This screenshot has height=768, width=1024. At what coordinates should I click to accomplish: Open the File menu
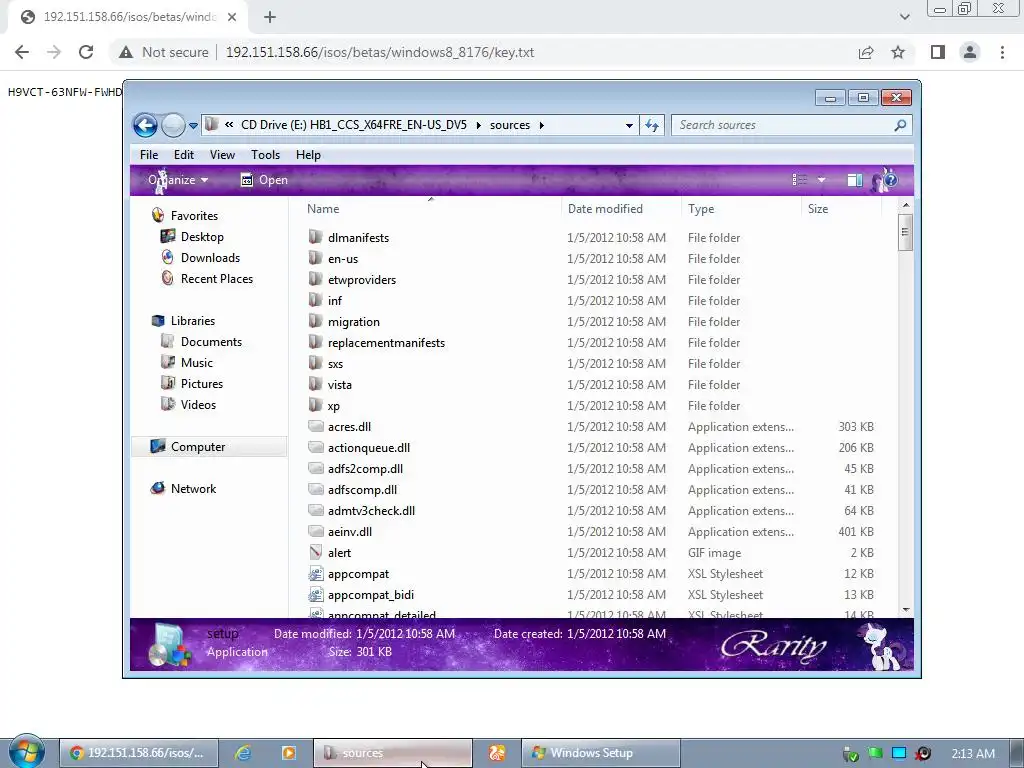(149, 155)
